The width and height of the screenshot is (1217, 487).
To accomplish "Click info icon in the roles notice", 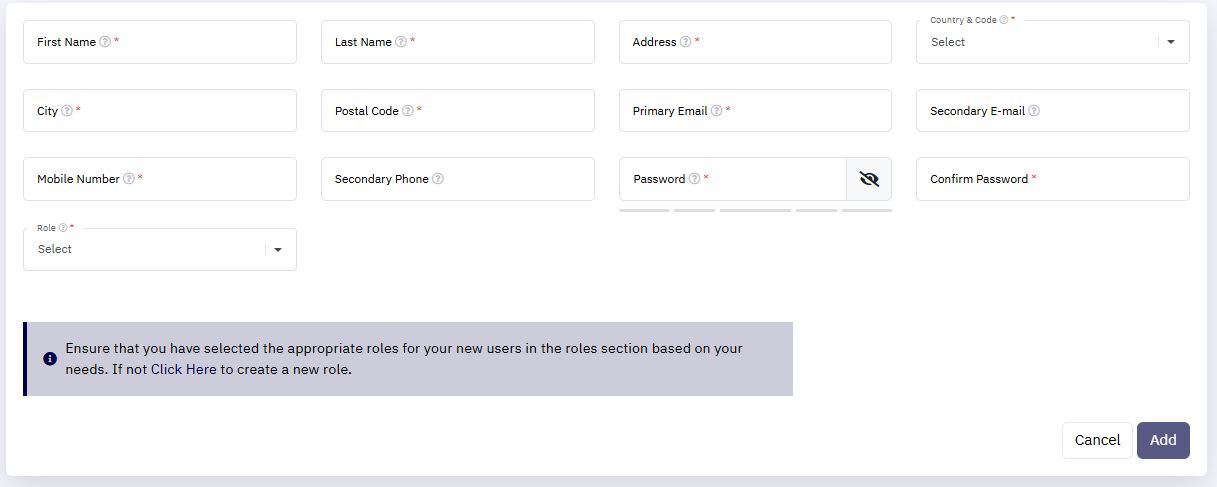I will tap(50, 358).
